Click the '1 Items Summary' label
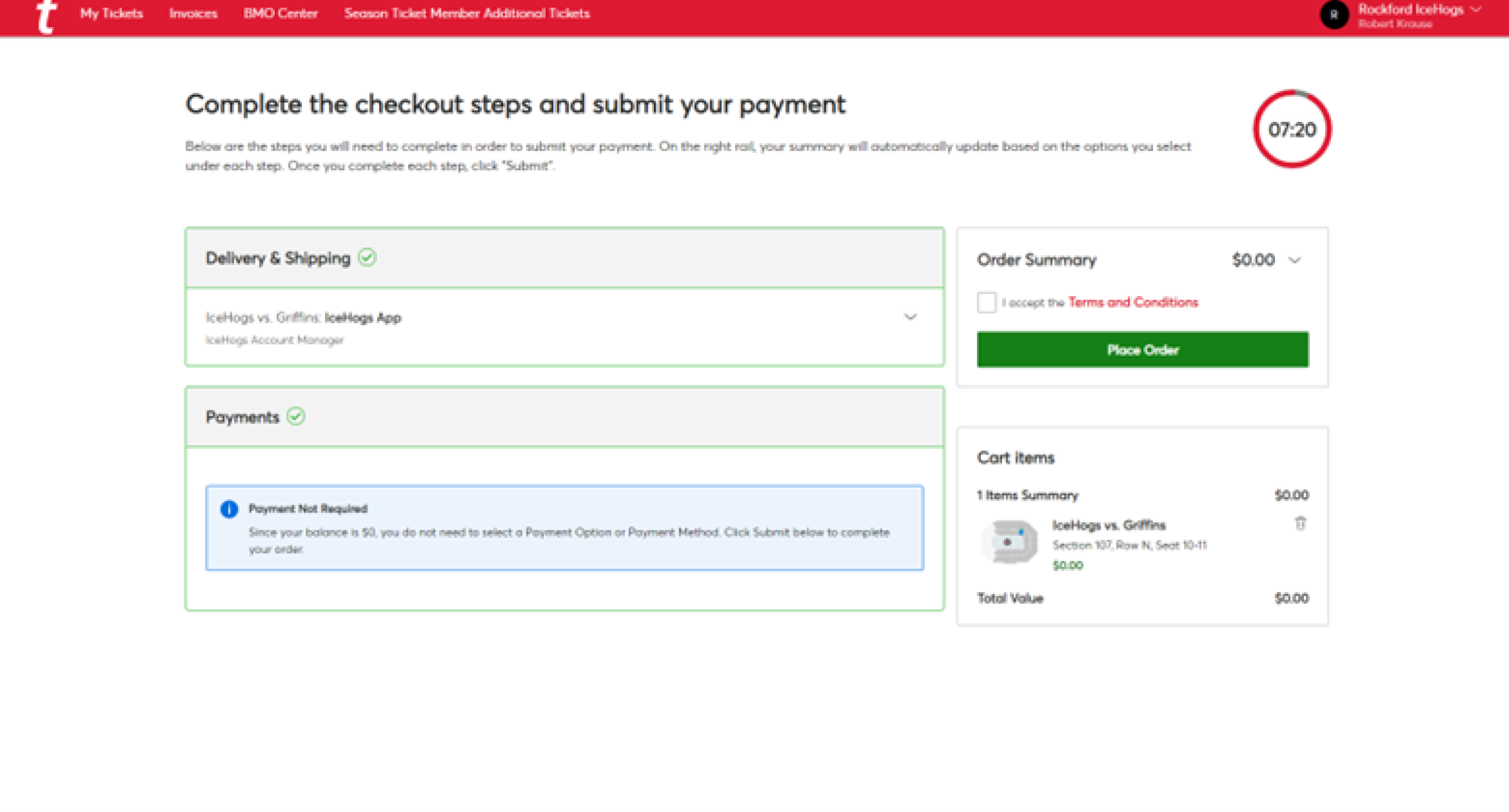Screen dimensions: 1509x812 click(1027, 495)
